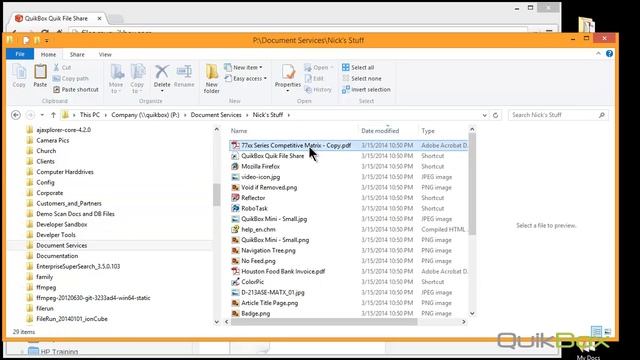Viewport: 640px width, 360px height.
Task: Click the Copy ribbon icon
Action: pos(19,76)
